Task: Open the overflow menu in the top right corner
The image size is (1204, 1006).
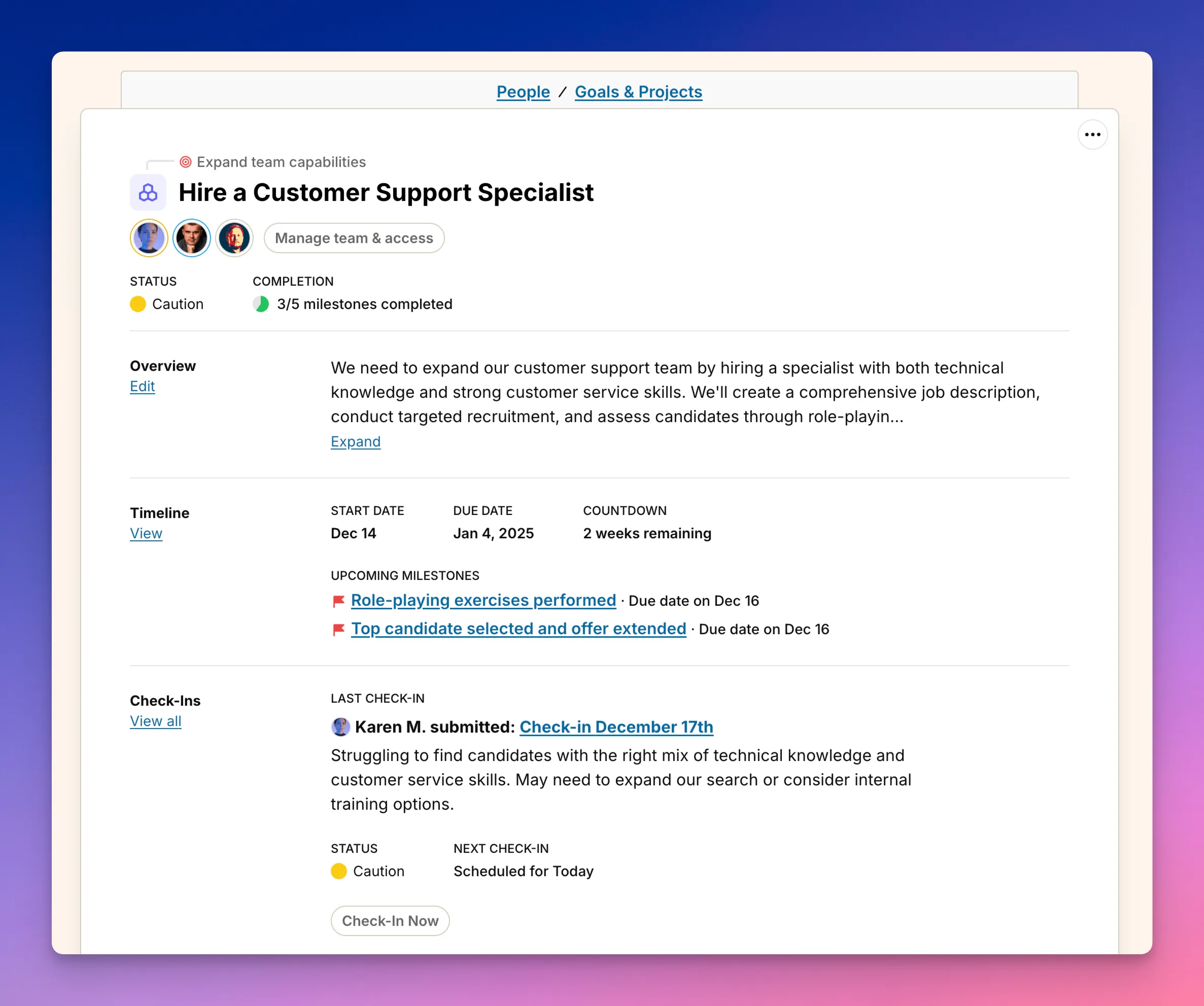Action: tap(1093, 135)
